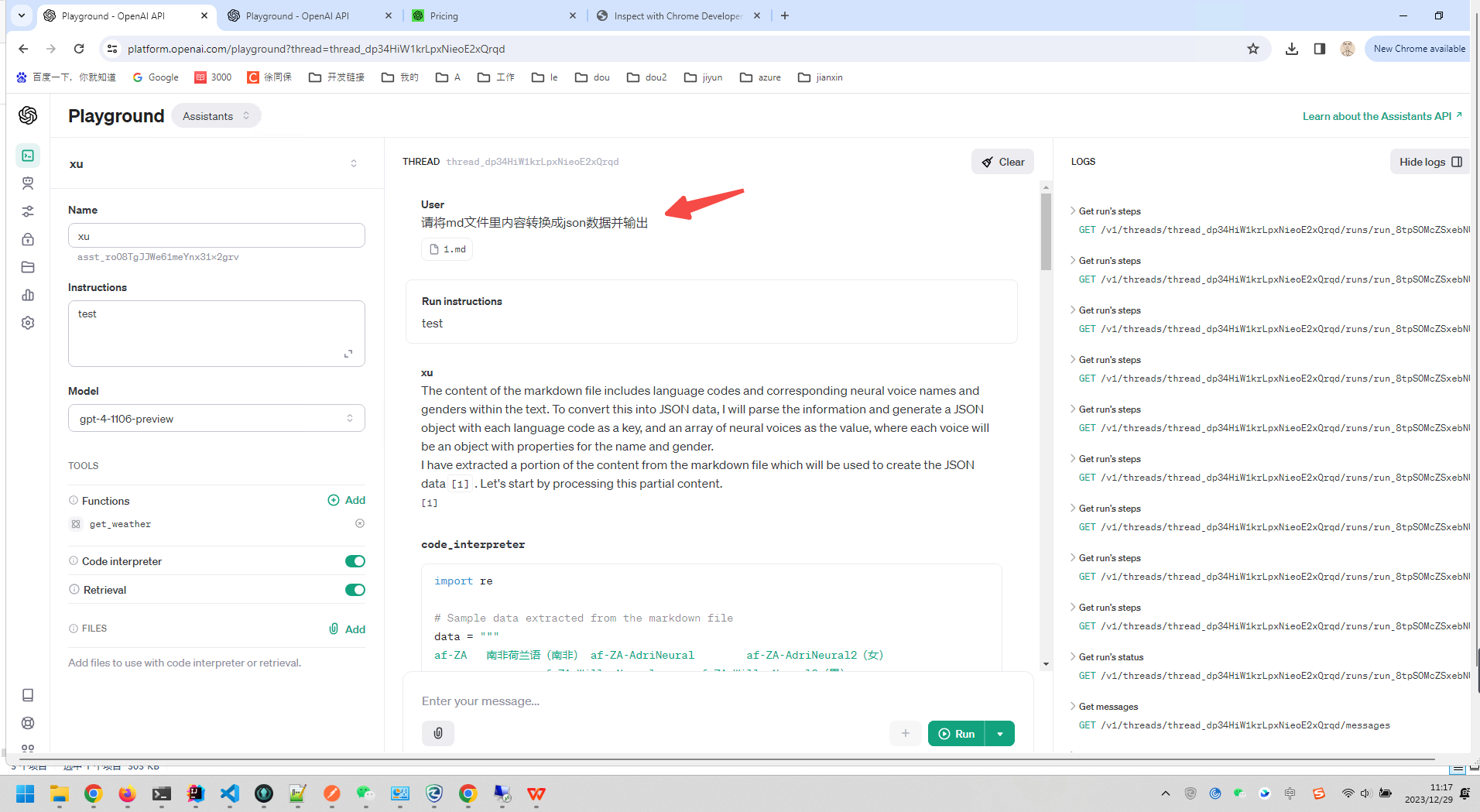
Task: Open a new browser tab
Action: pos(785,15)
